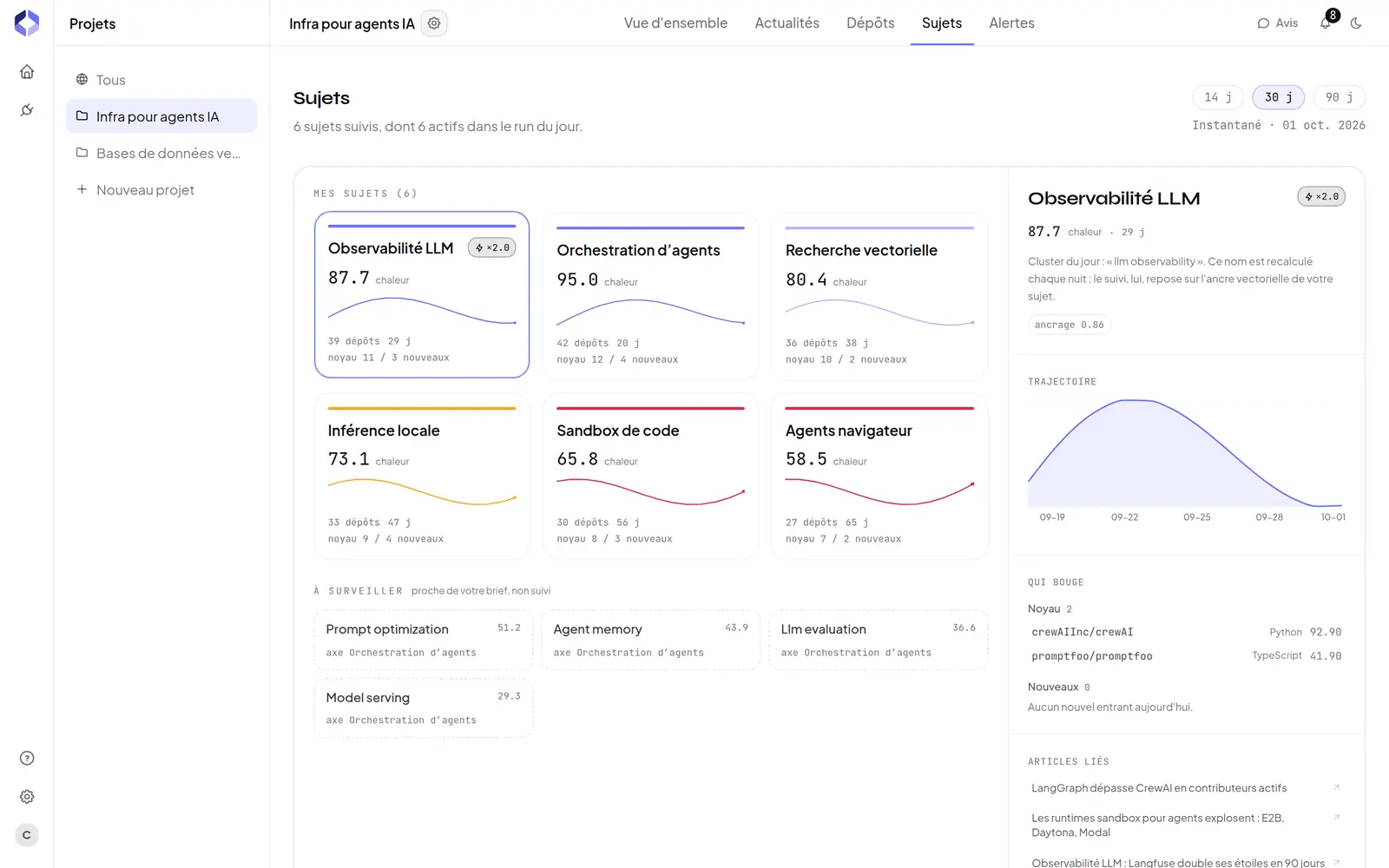Open Prompt optimization watch item

(423, 640)
